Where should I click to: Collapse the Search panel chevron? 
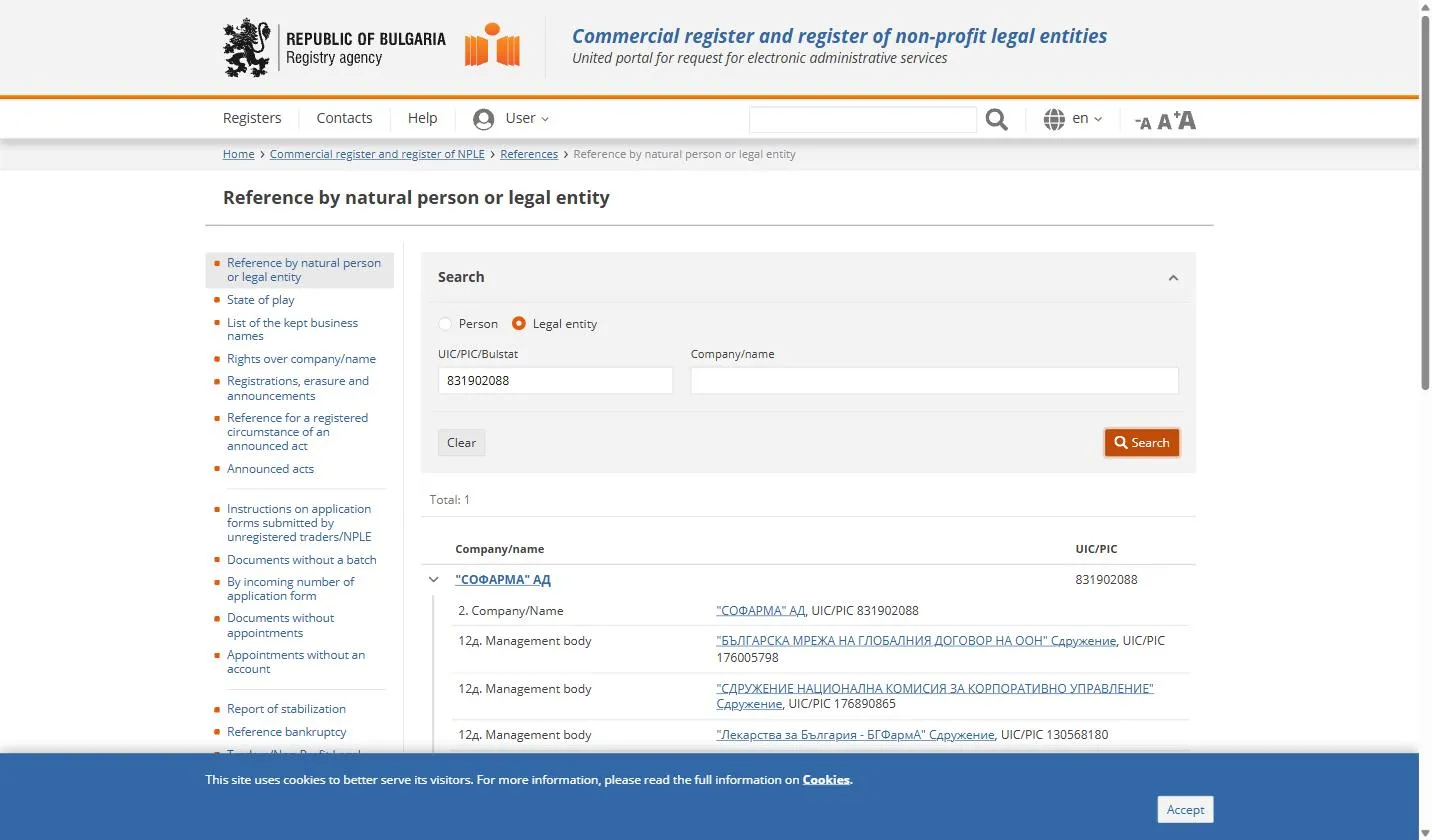1173,278
